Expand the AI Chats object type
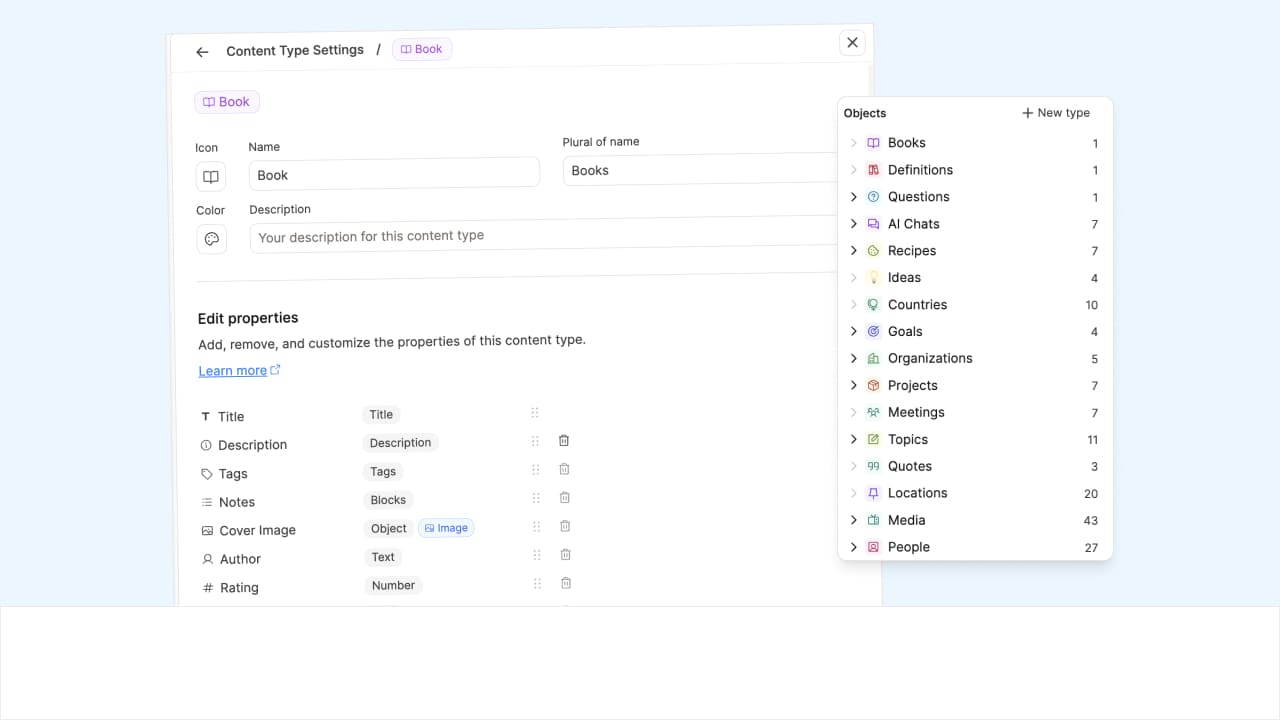 point(854,224)
